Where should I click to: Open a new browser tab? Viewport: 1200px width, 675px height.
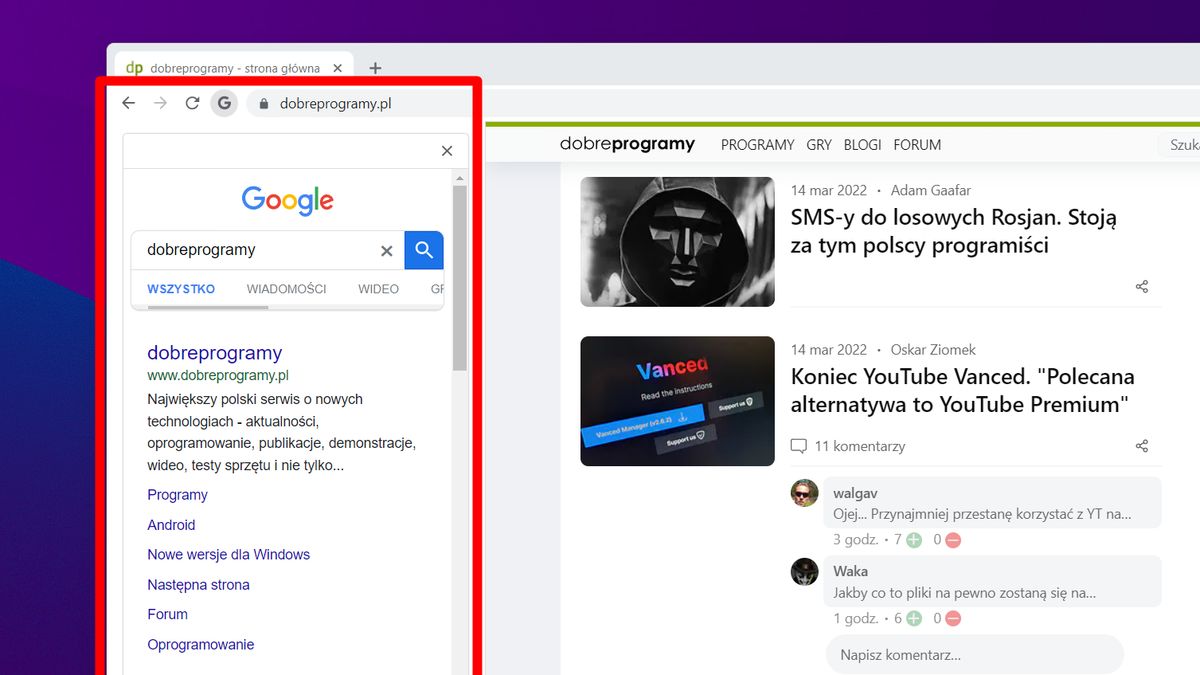pyautogui.click(x=375, y=68)
